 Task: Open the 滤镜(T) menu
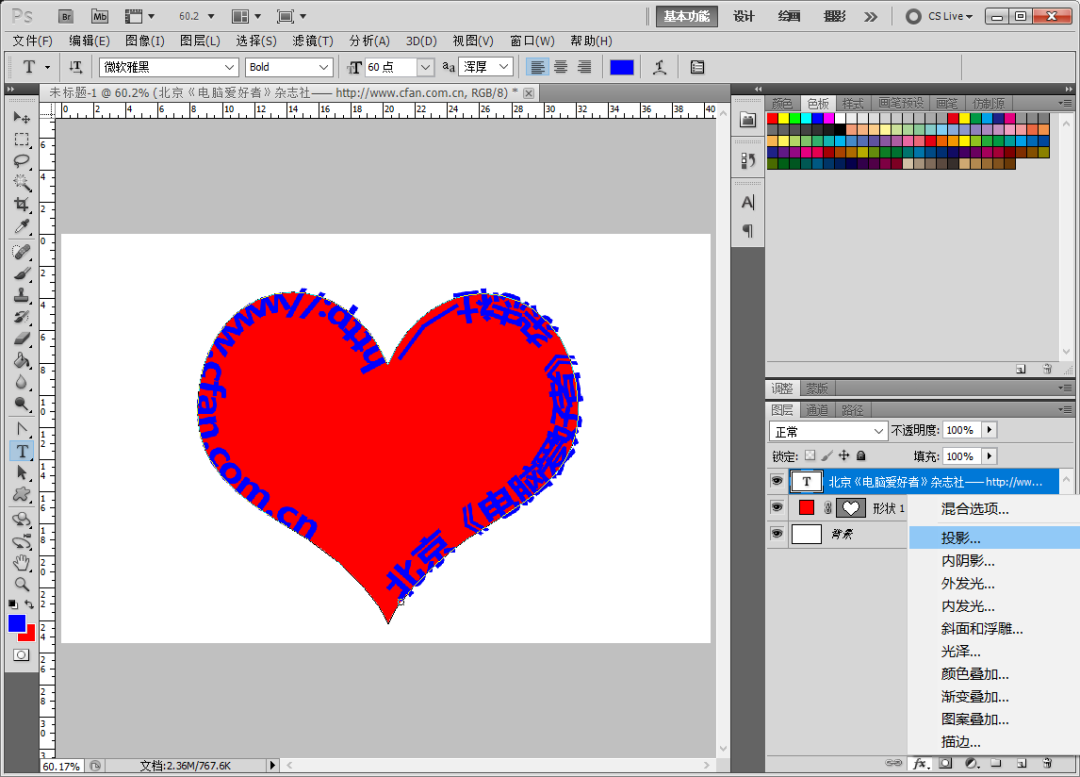tap(313, 41)
